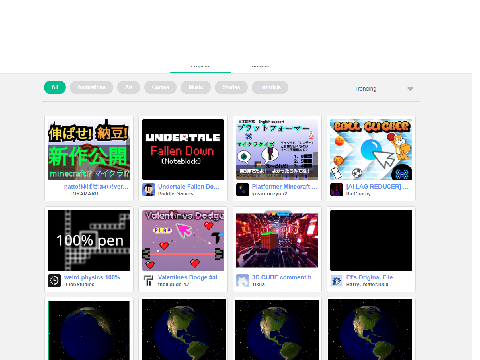This screenshot has height=360, width=480.
Task: Click author name under Valentines Dodge
Action: [x=173, y=284]
